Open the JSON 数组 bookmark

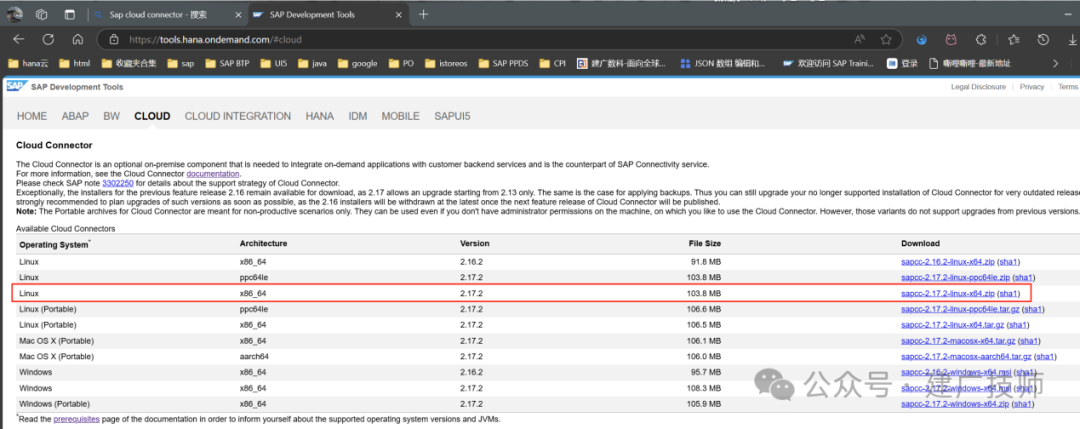[x=723, y=63]
